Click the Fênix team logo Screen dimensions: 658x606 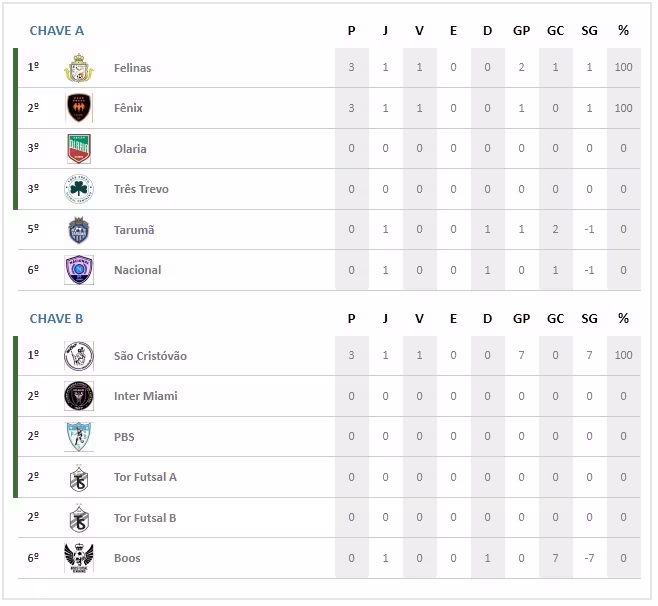coord(79,108)
